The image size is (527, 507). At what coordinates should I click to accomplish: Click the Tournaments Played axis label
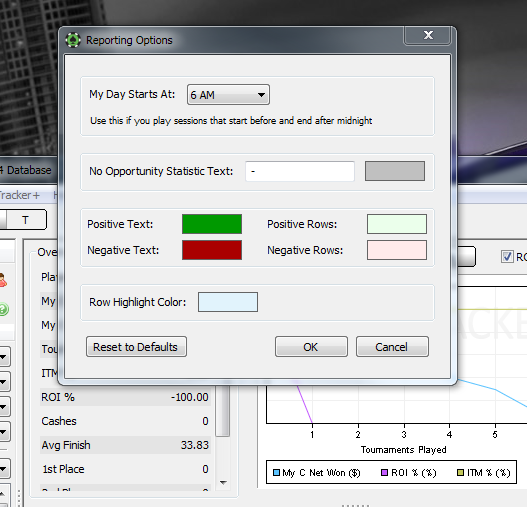tap(403, 450)
